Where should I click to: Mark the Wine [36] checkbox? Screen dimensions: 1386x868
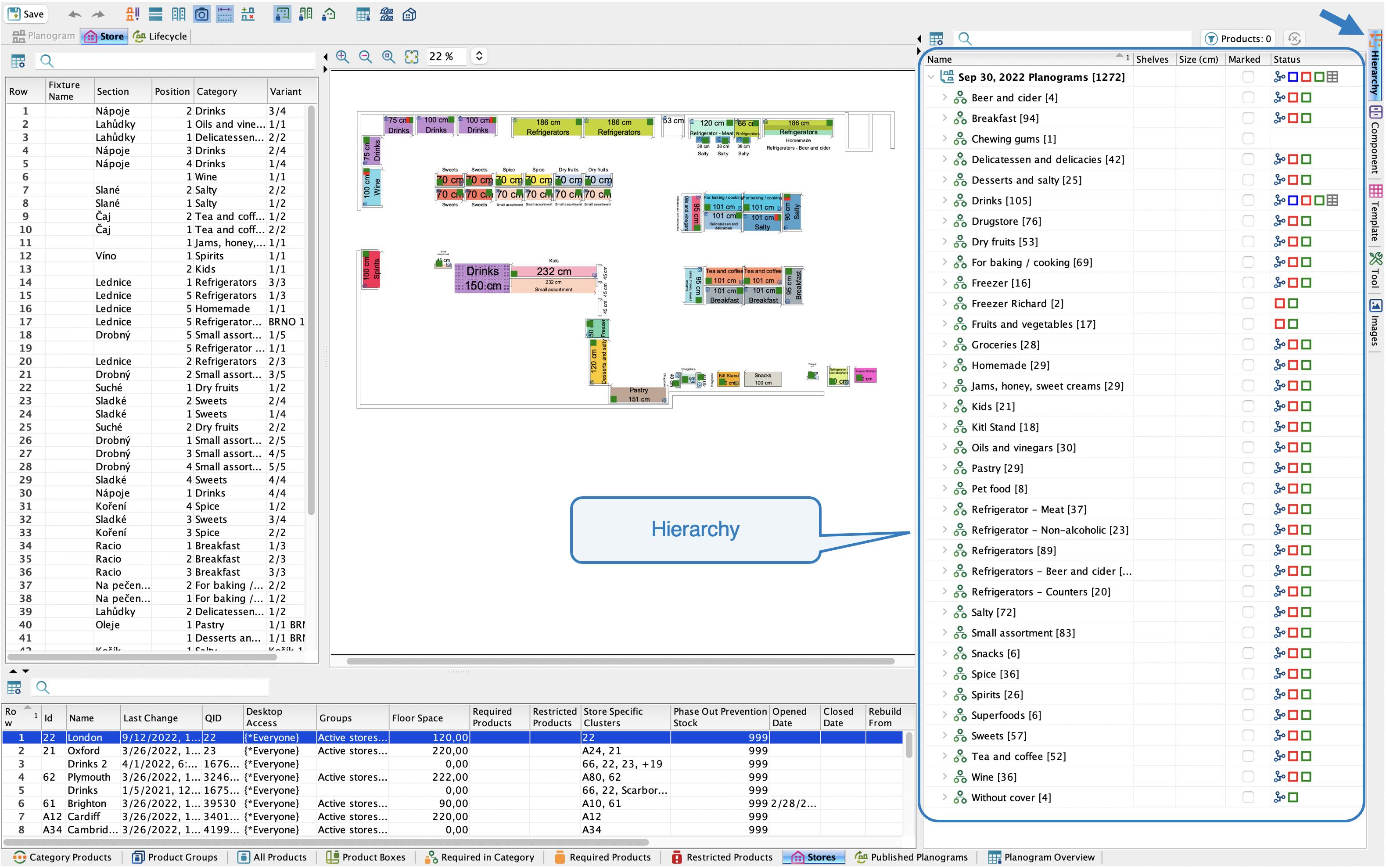1248,777
